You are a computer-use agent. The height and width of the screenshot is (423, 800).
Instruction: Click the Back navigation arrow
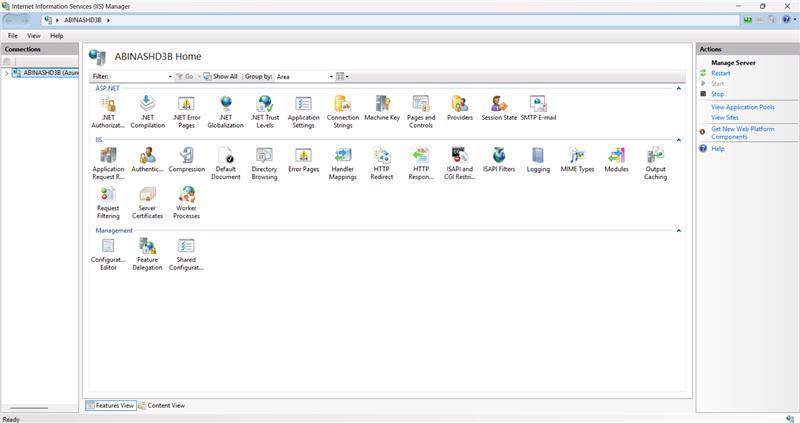point(10,20)
